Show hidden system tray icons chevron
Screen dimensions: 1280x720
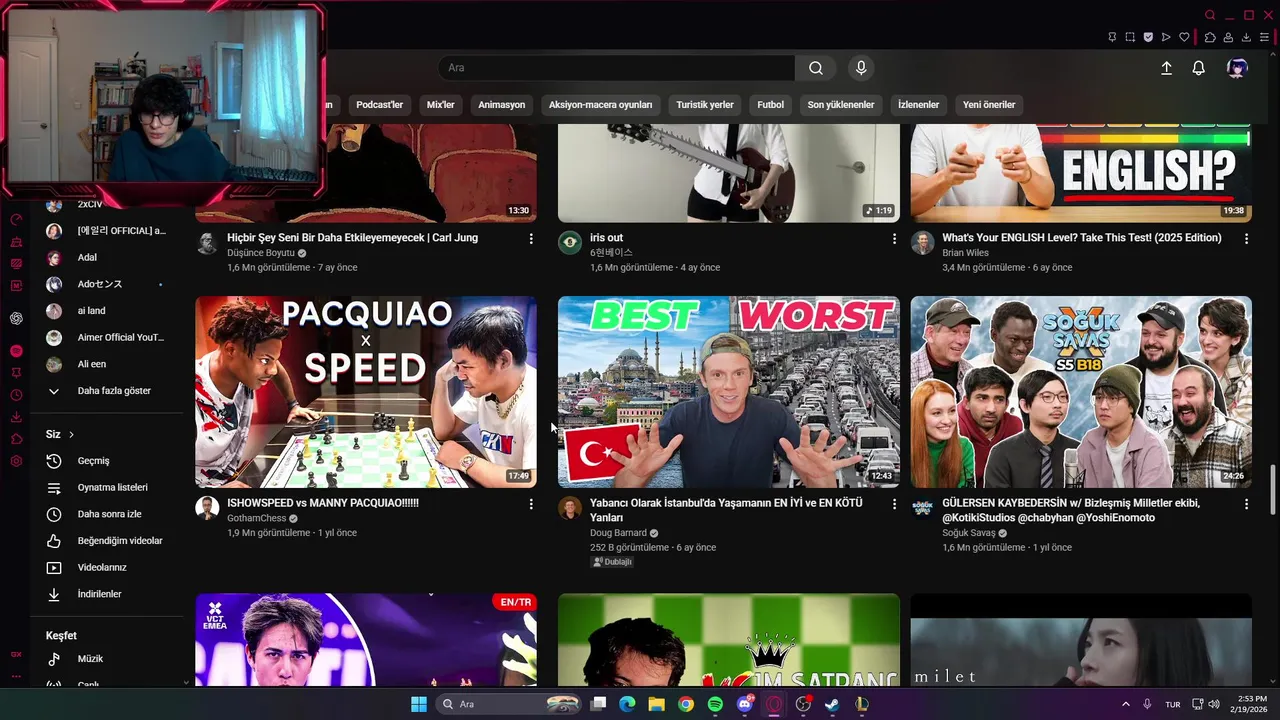[x=1126, y=704]
